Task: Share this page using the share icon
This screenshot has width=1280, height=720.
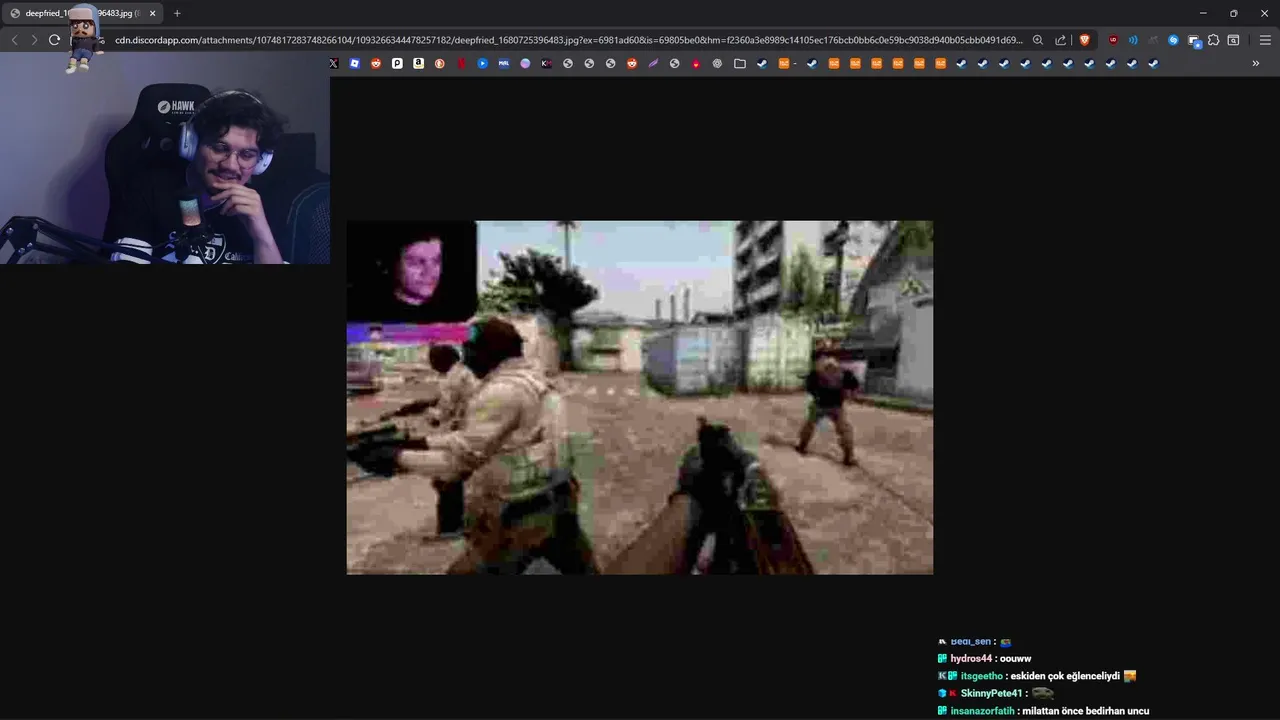Action: (x=1060, y=40)
